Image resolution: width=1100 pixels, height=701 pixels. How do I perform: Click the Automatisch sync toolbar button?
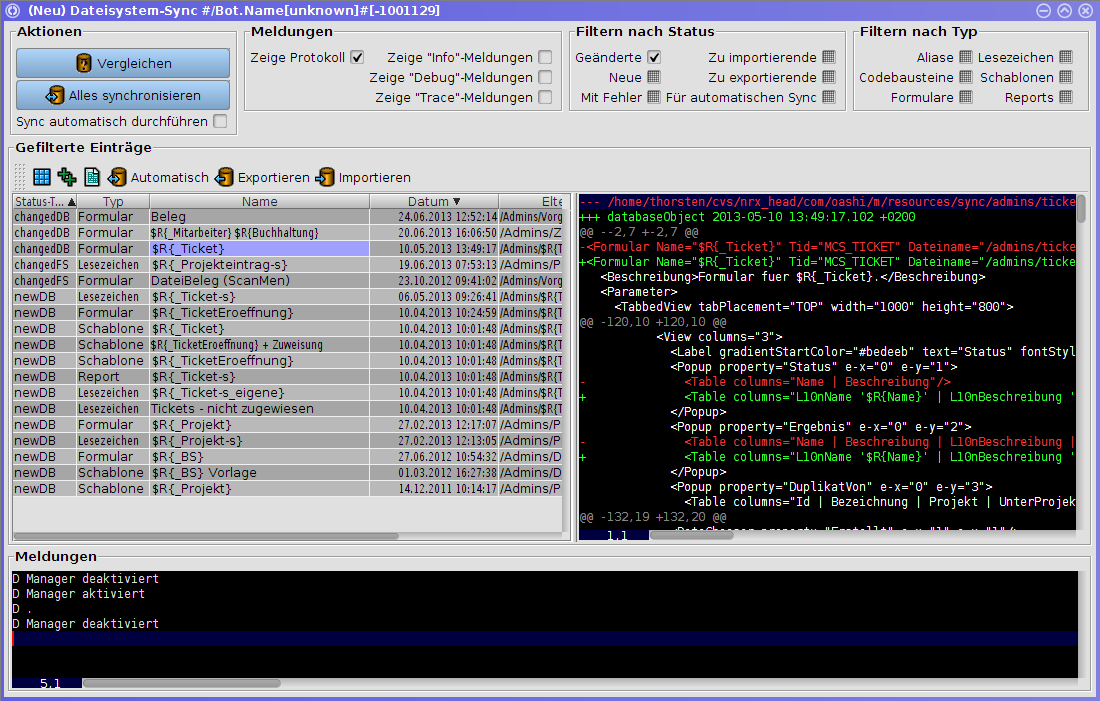click(158, 177)
